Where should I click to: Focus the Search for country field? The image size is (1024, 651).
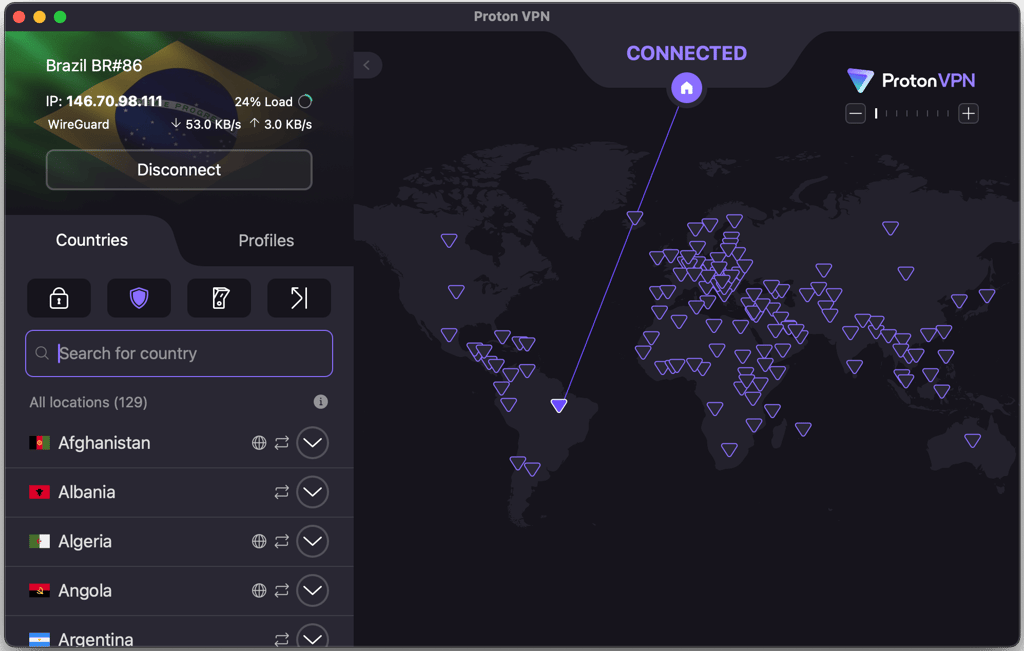(179, 353)
